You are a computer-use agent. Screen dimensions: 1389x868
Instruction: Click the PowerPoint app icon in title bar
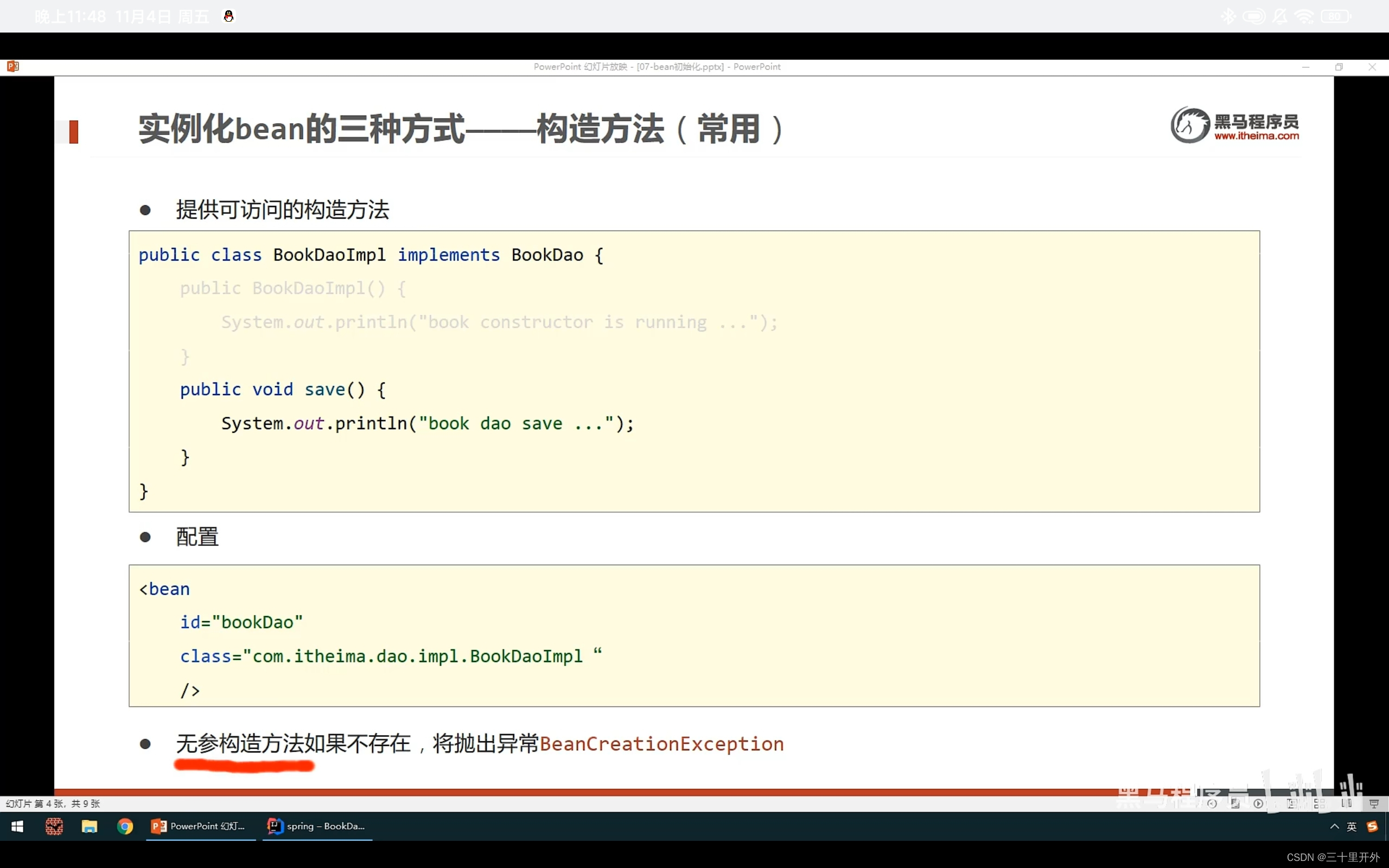(x=12, y=67)
